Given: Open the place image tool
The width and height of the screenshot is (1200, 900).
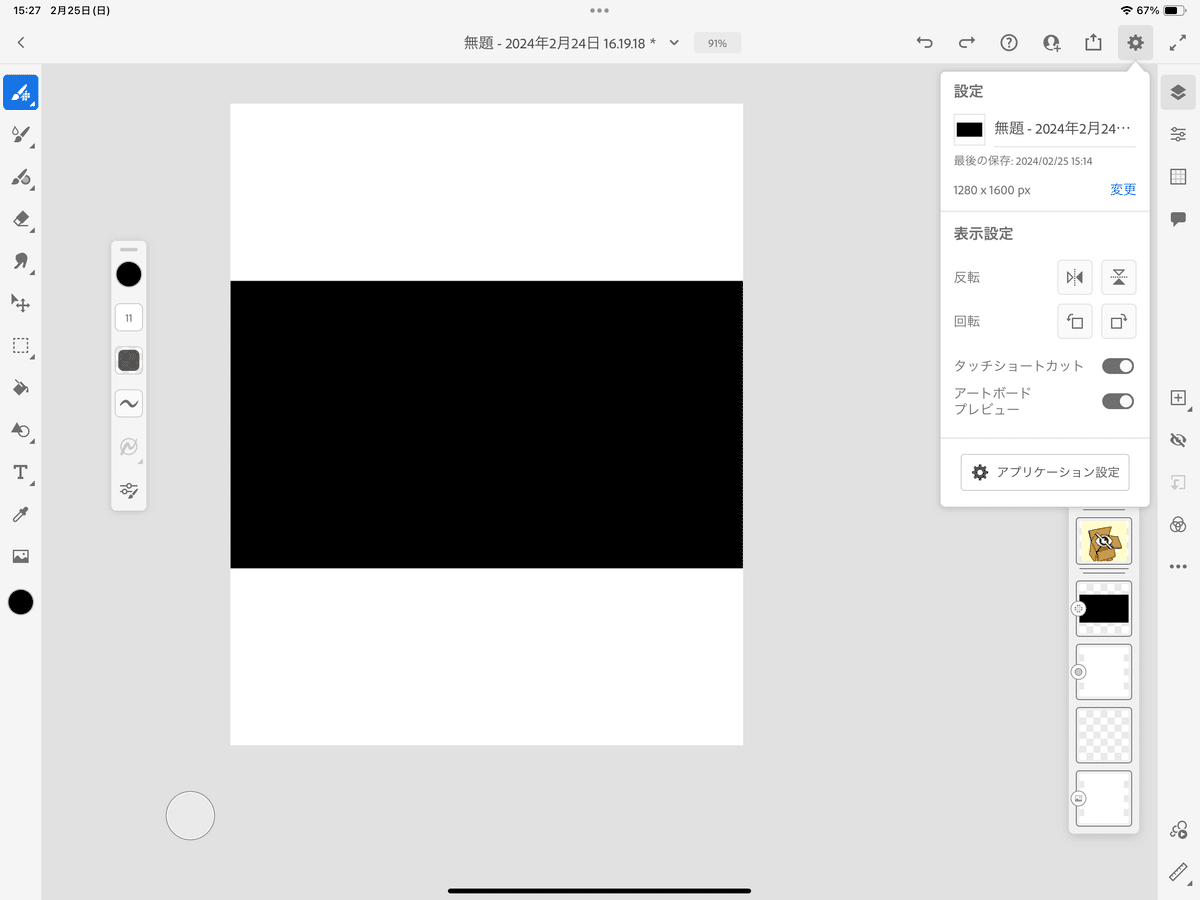Looking at the screenshot, I should (x=20, y=556).
